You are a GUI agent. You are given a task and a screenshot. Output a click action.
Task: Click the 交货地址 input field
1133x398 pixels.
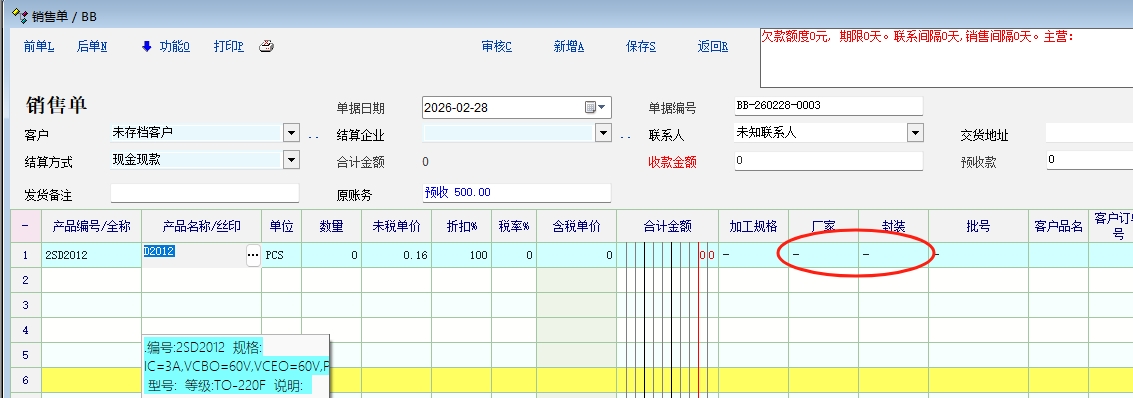coord(1089,133)
